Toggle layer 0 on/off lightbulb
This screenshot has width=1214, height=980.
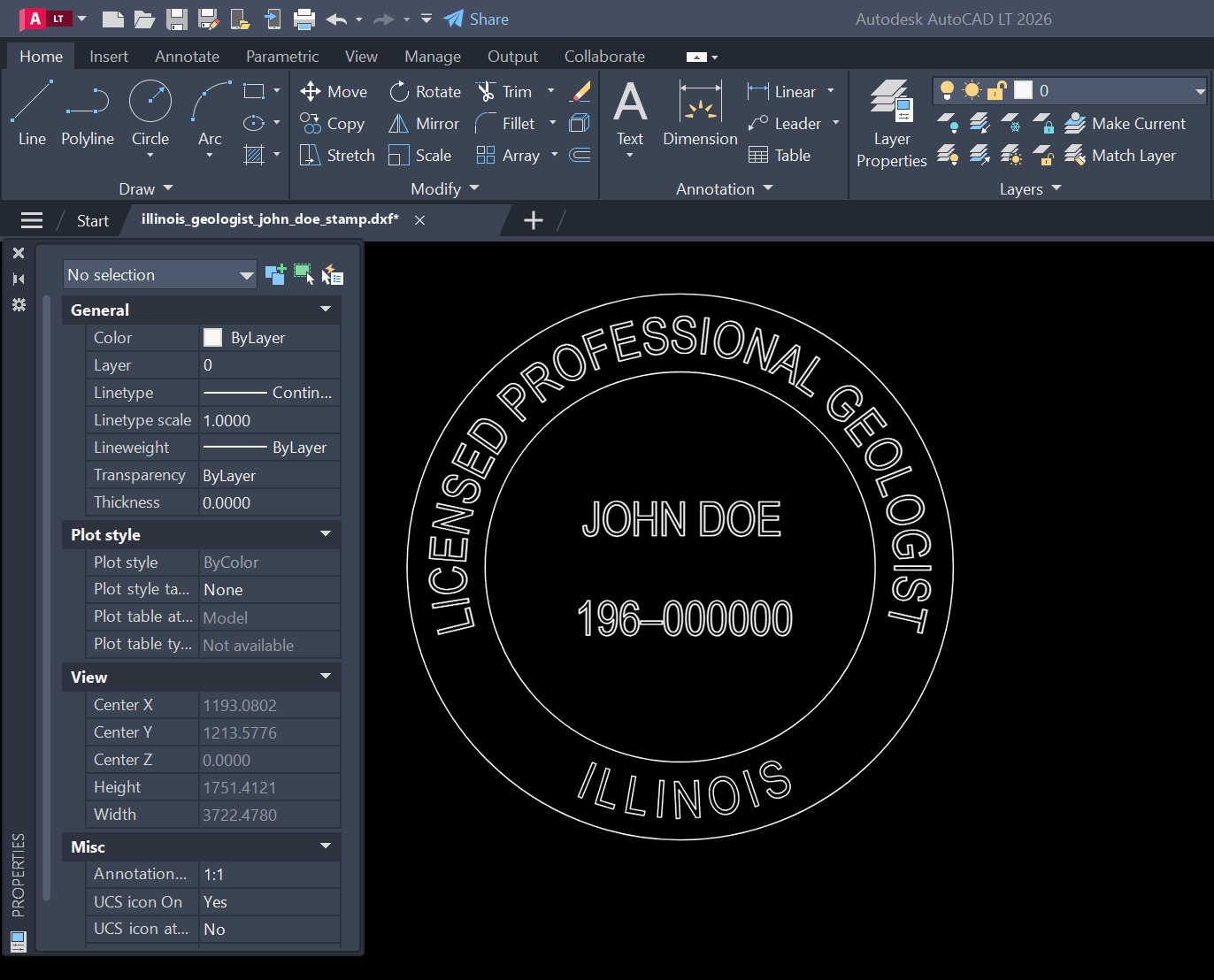click(x=947, y=90)
